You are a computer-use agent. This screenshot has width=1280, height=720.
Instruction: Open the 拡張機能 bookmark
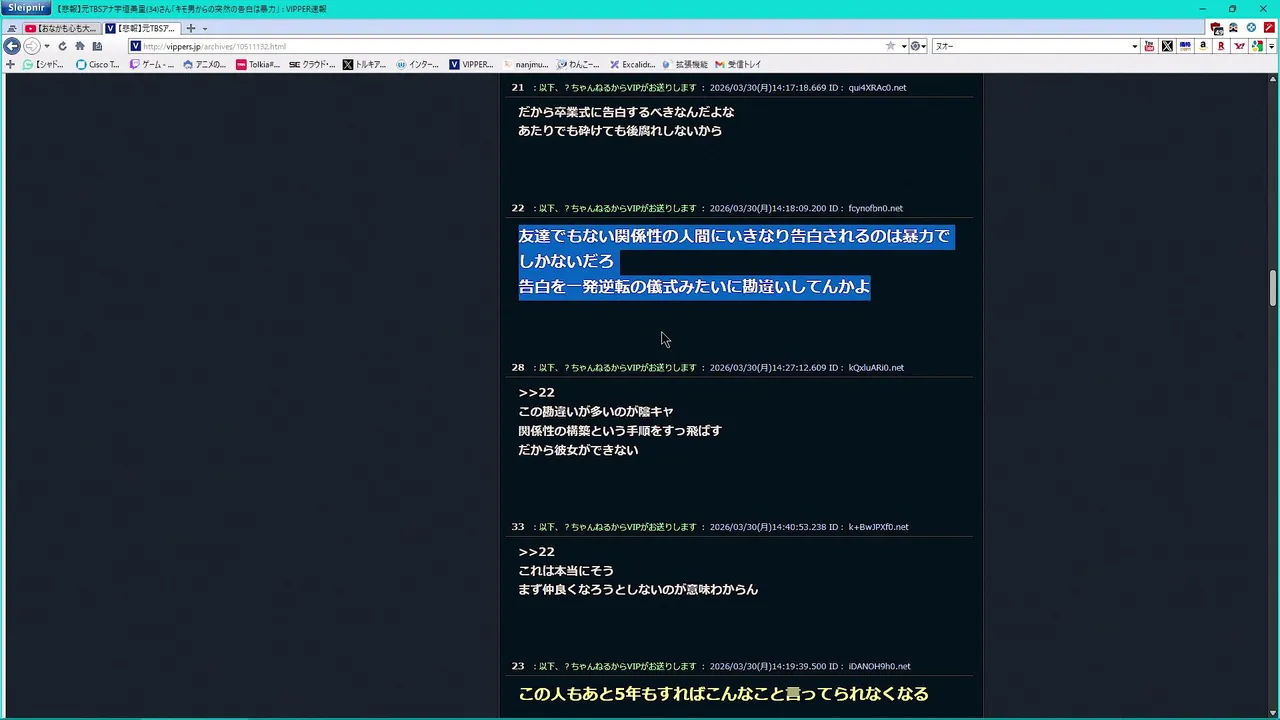(685, 64)
